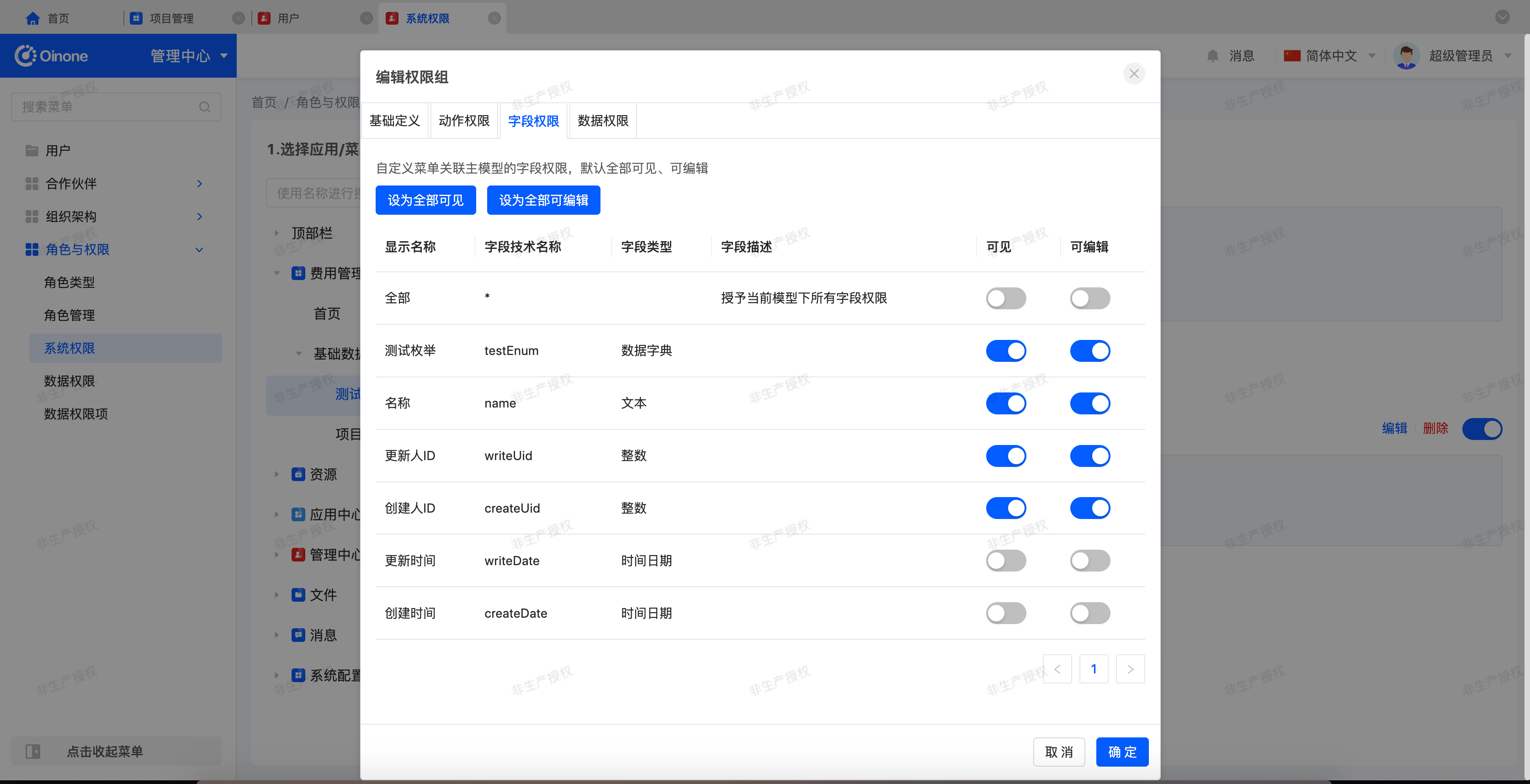Image resolution: width=1530 pixels, height=784 pixels.
Task: Click the 合作伙伴 grid icon in sidebar
Action: click(32, 184)
